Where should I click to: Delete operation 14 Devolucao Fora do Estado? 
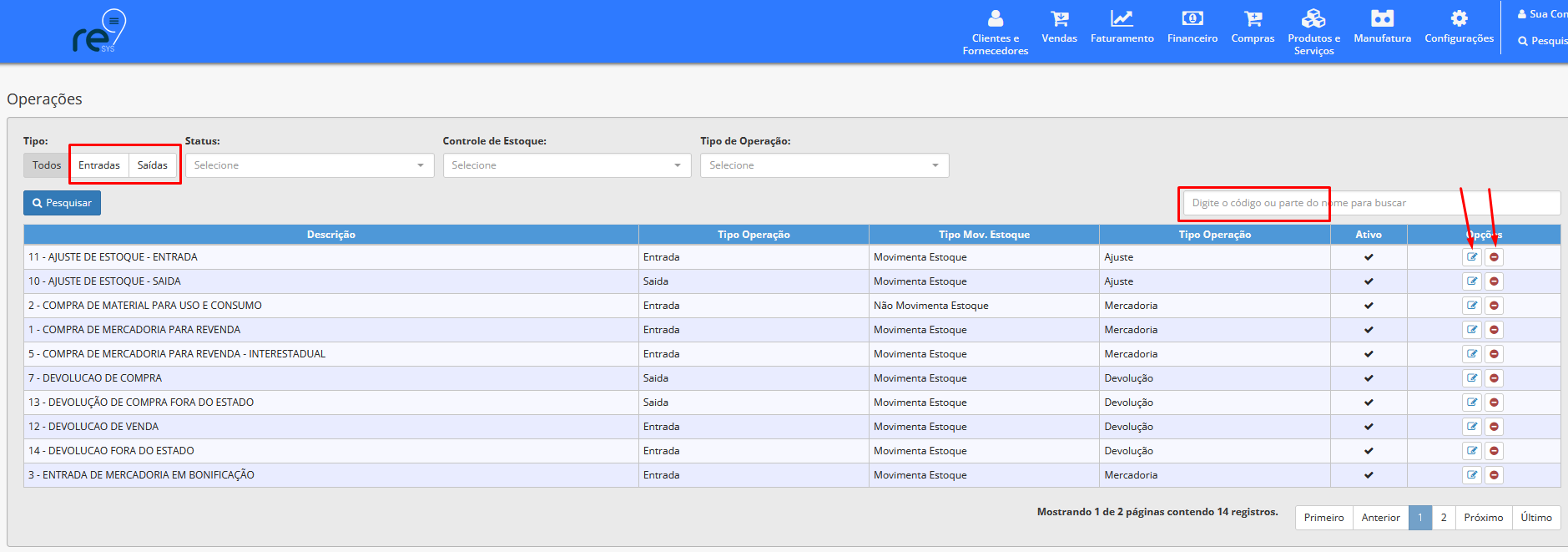click(x=1494, y=451)
